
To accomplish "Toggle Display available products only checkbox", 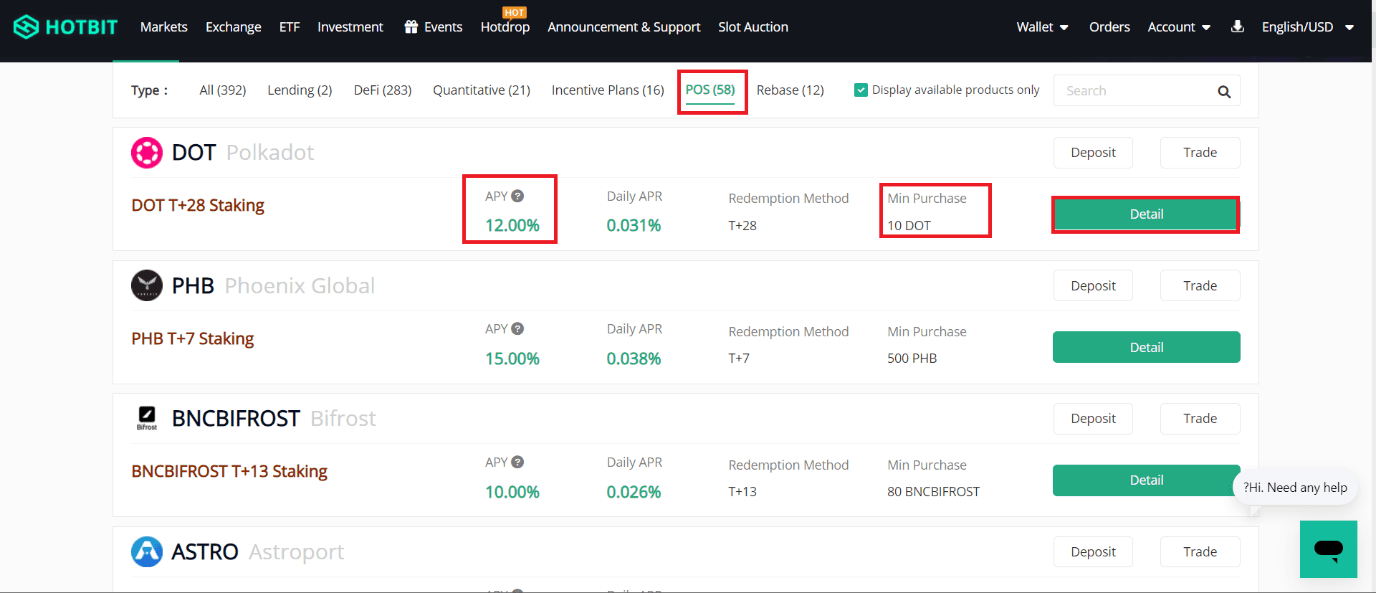I will 861,90.
